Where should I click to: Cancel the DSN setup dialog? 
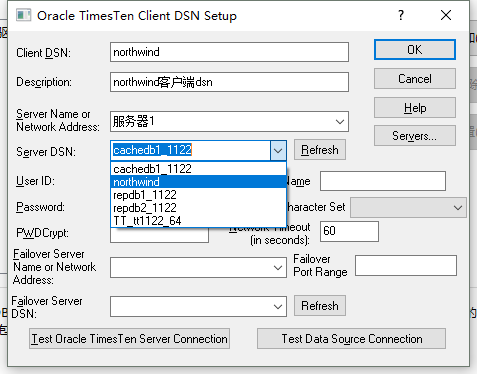(415, 79)
